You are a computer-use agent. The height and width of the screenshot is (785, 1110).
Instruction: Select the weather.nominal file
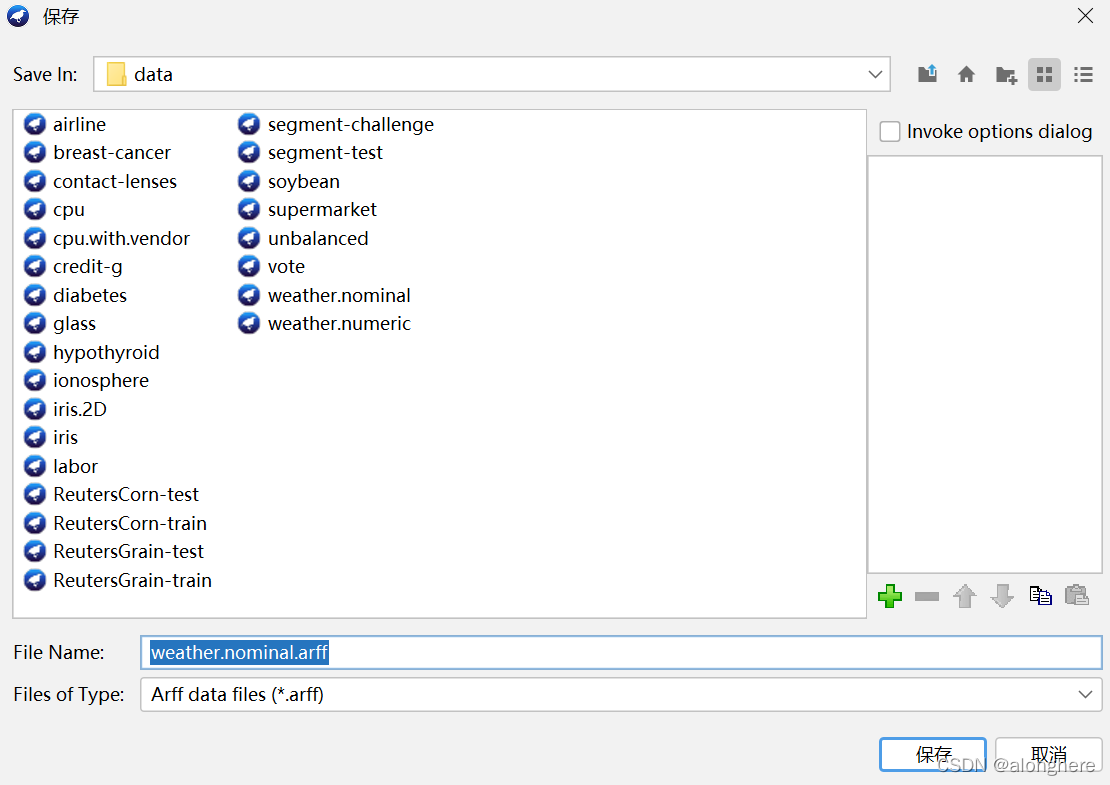tap(338, 296)
